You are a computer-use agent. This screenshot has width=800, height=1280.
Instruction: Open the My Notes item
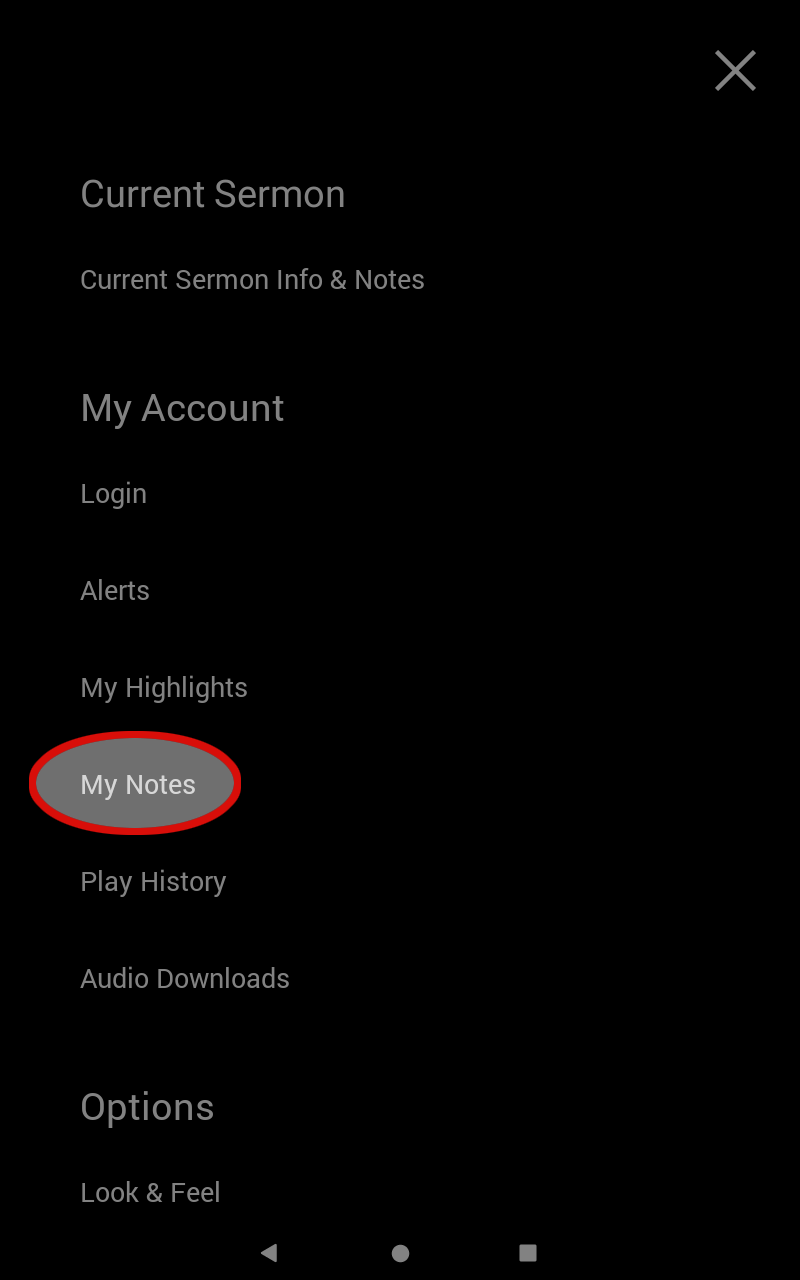[138, 785]
